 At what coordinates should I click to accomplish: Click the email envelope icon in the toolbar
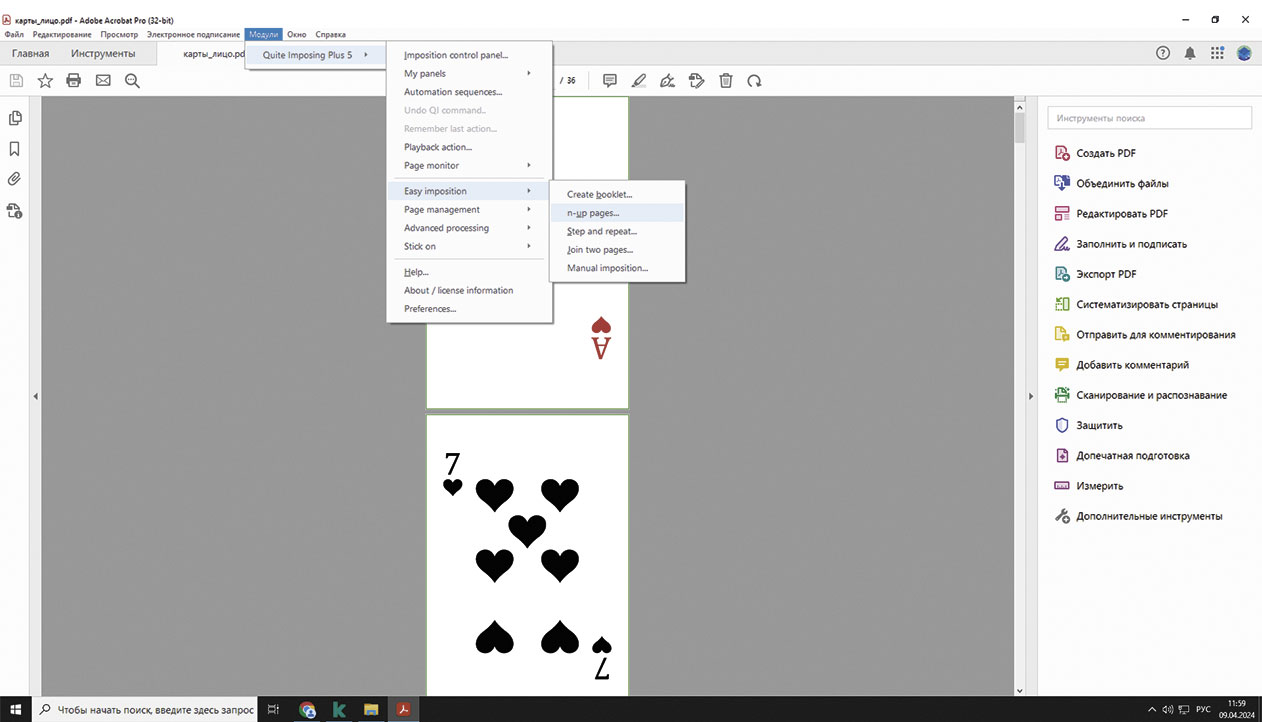pyautogui.click(x=103, y=81)
